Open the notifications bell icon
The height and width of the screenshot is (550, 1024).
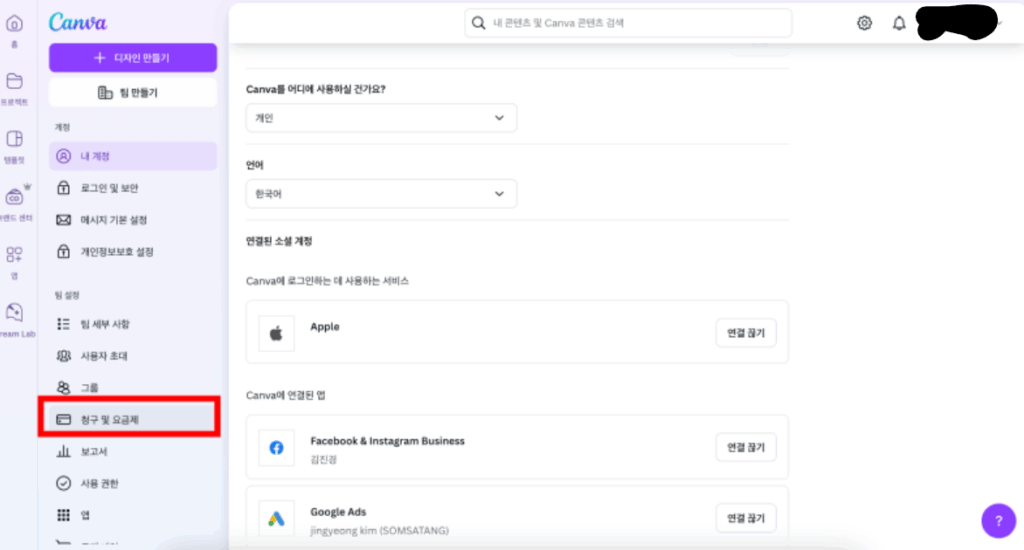(x=899, y=24)
